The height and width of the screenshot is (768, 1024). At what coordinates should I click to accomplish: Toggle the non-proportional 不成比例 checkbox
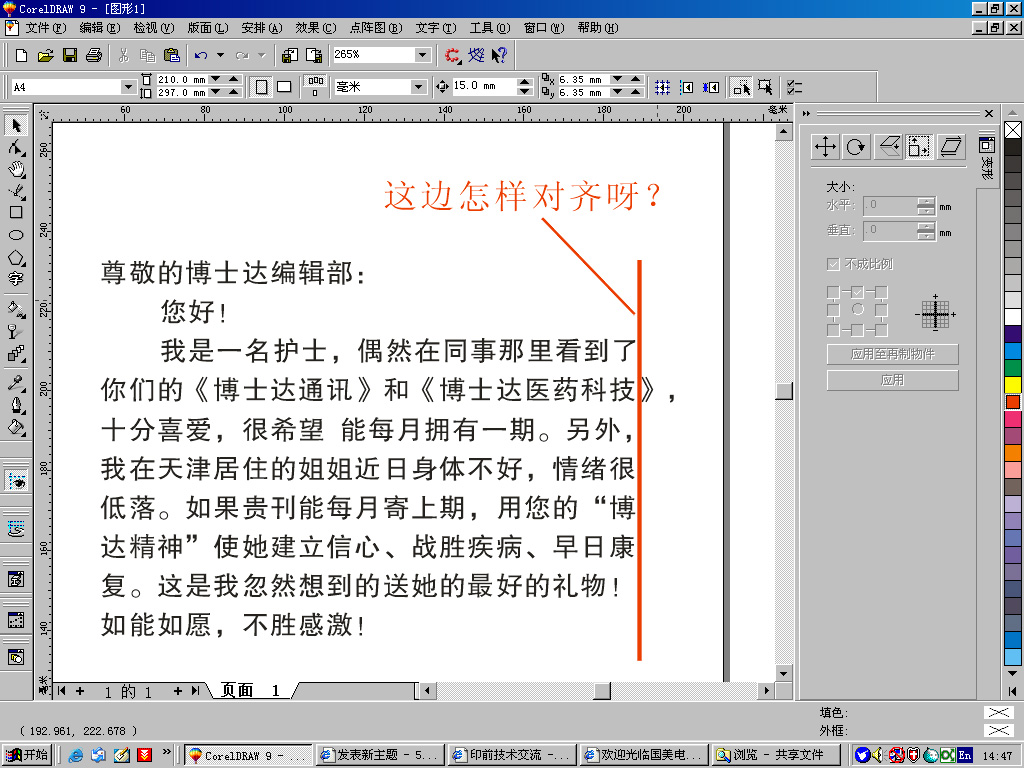833,264
